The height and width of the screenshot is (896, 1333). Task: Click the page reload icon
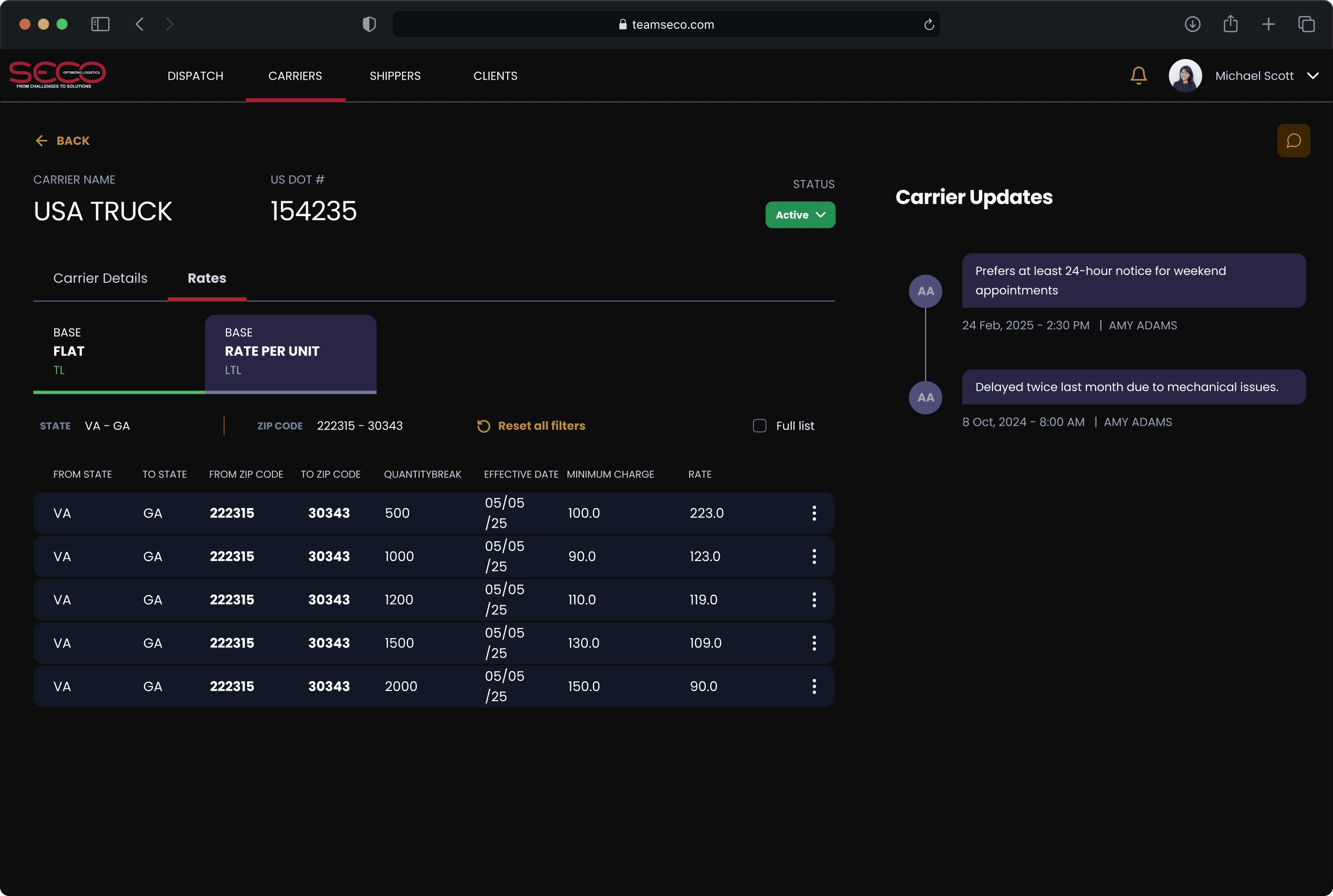click(928, 25)
